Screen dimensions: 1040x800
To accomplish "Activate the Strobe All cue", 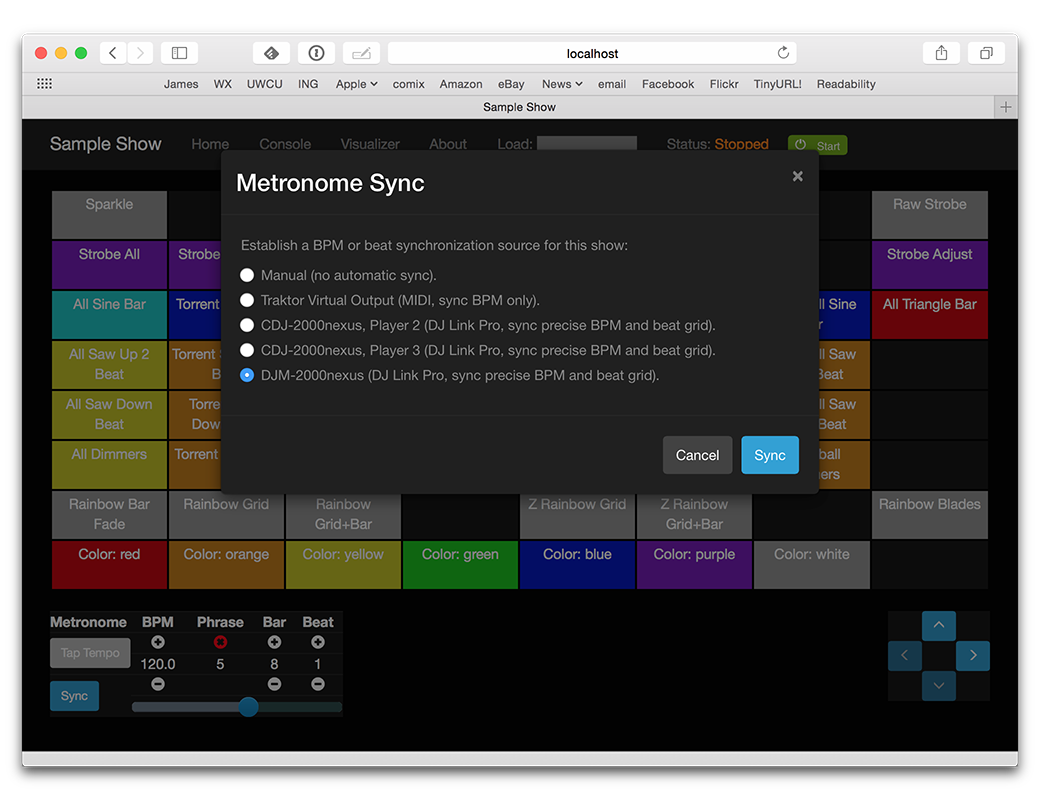I will coord(109,265).
